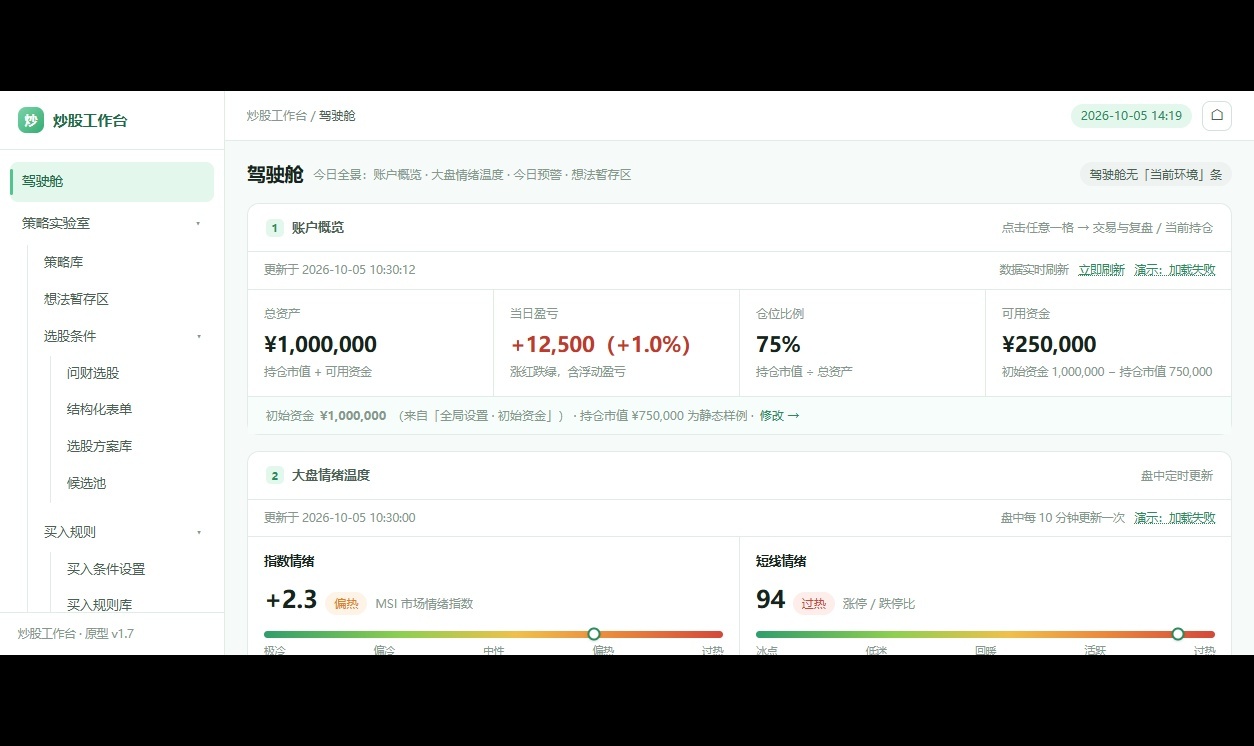Viewport: 1254px width, 746px height.
Task: Select 驾驶舱 in the sidebar
Action: (112, 182)
